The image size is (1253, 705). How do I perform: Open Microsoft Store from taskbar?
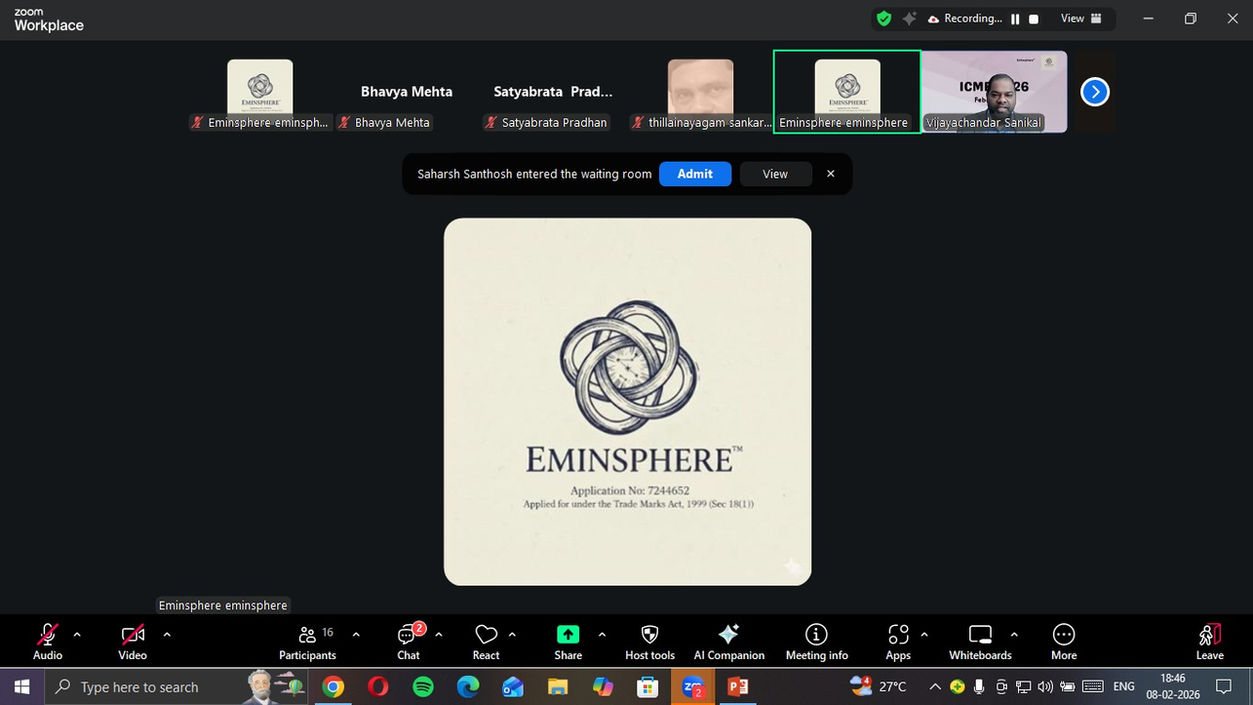point(648,687)
